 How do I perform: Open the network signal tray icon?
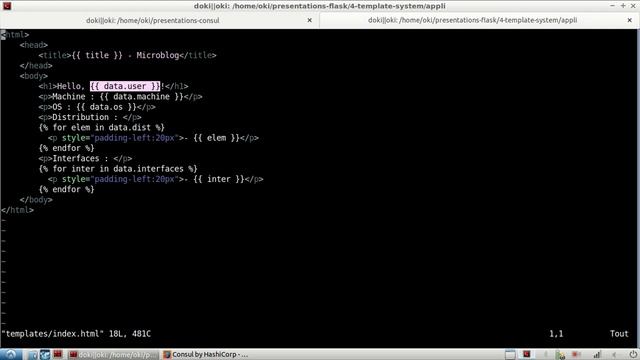pos(597,355)
